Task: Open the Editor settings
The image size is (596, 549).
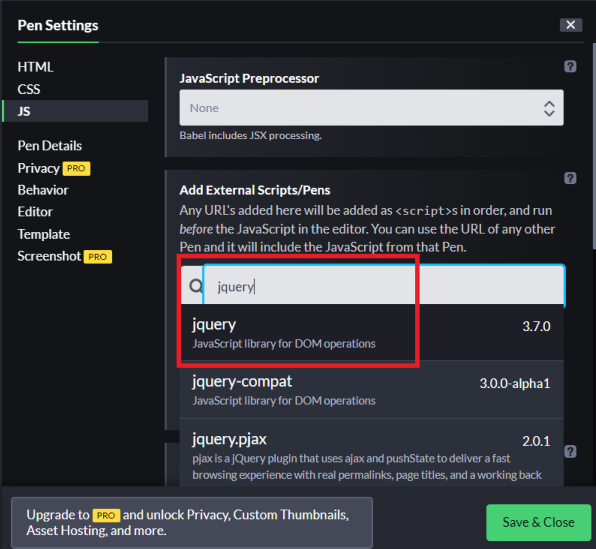Action: (x=35, y=212)
